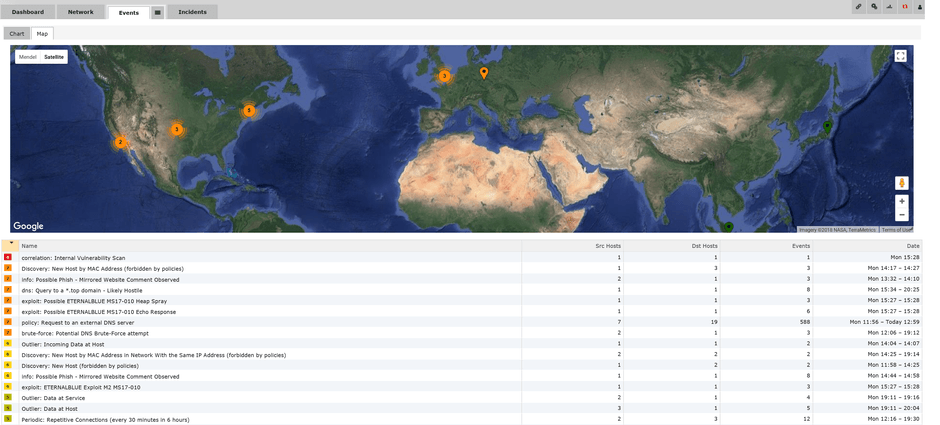Click the red severity icon for Internal Vulnerability Scan

tap(8, 258)
